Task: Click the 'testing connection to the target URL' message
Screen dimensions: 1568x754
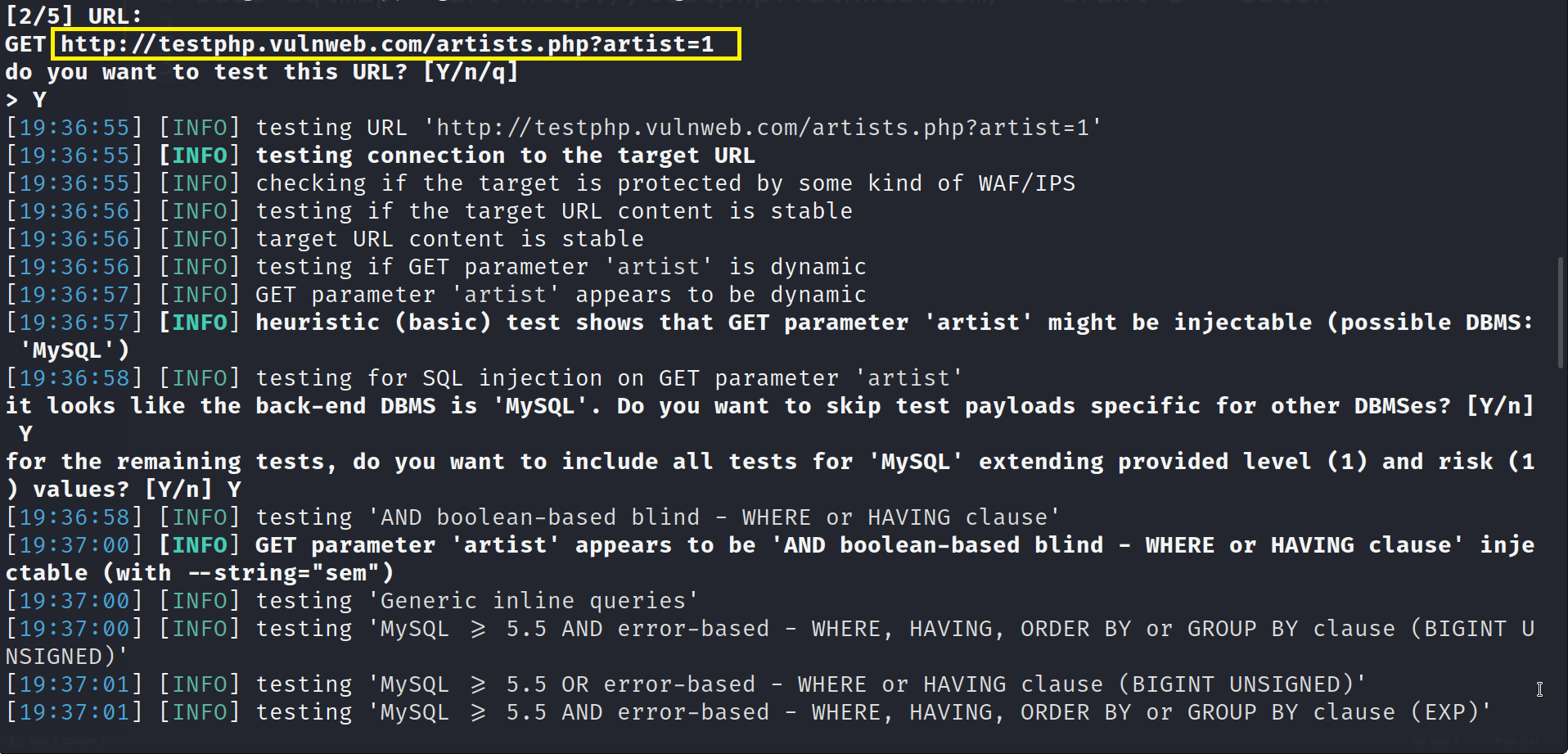Action: click(x=505, y=156)
